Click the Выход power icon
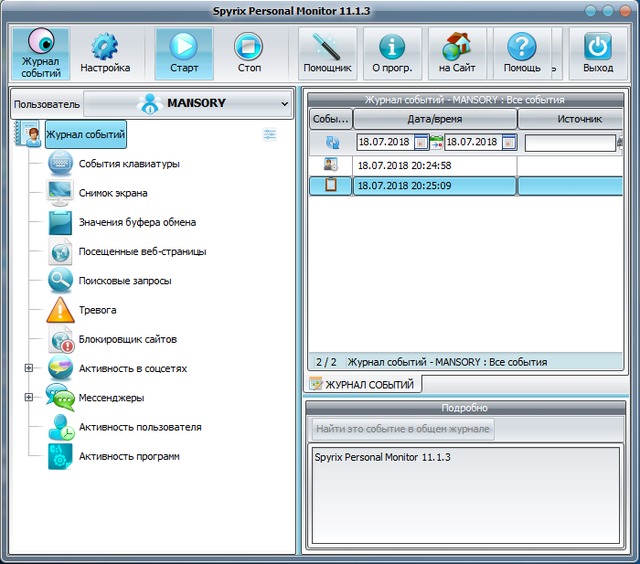The image size is (640, 564). point(598,53)
